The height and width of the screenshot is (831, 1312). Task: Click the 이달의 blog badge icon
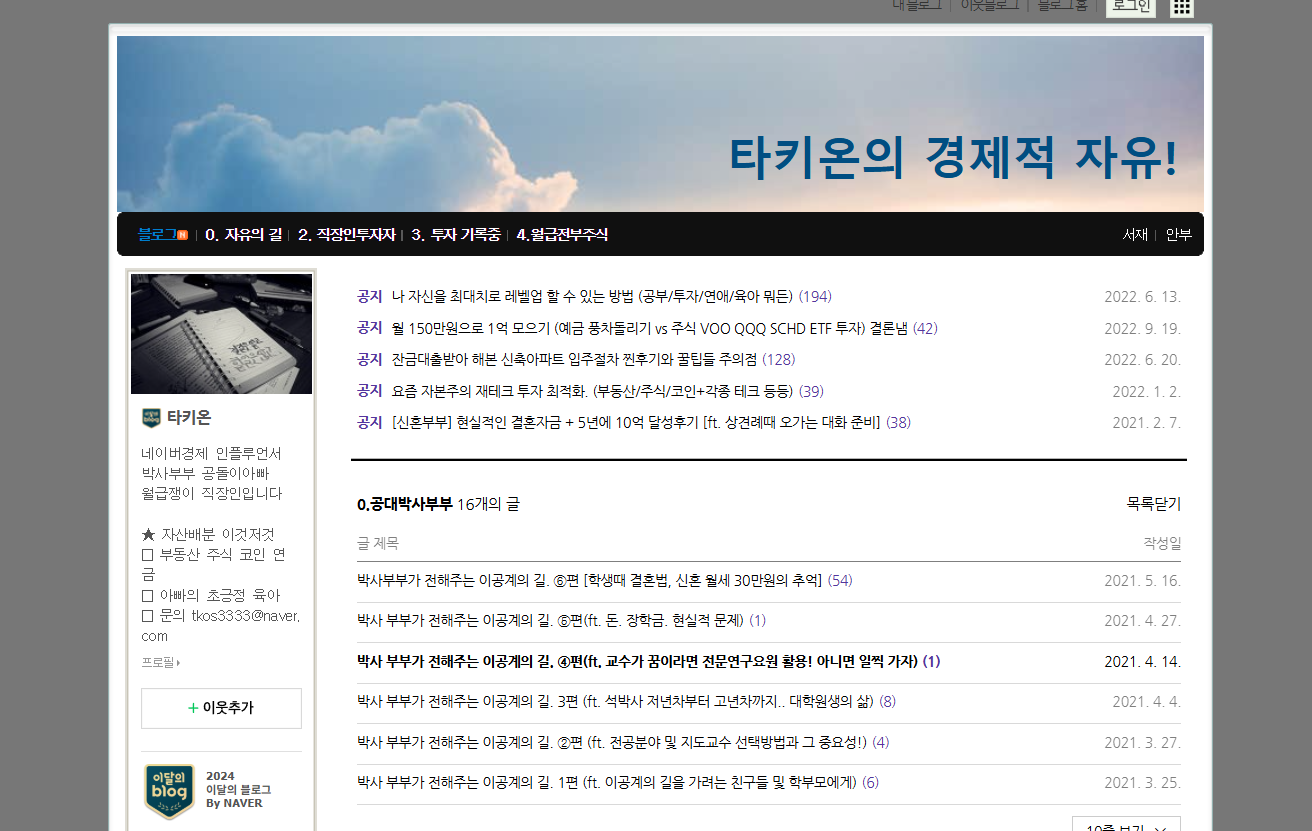(x=170, y=790)
